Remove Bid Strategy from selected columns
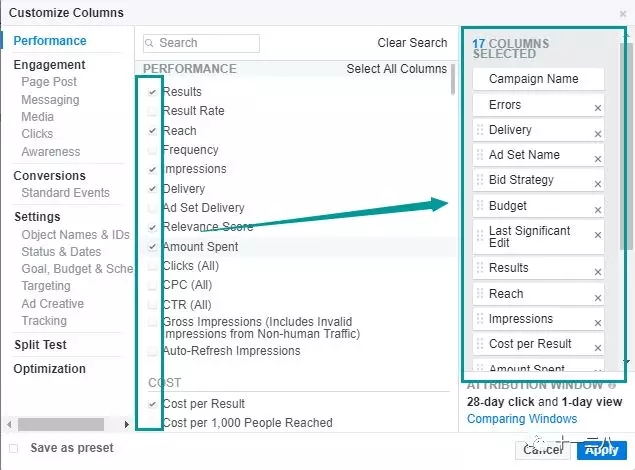 [x=598, y=184]
